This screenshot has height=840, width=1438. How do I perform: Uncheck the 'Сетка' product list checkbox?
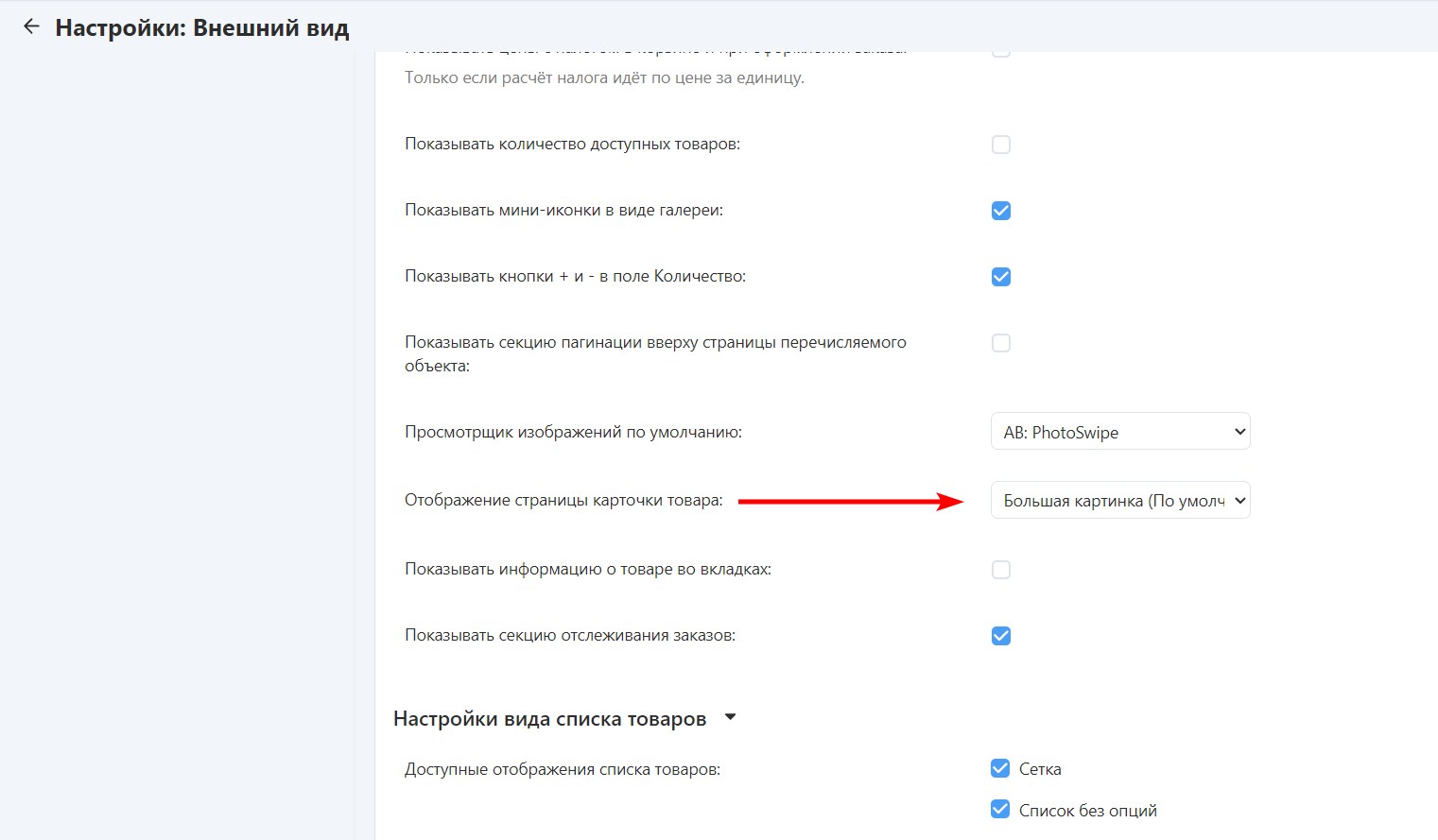click(x=999, y=768)
